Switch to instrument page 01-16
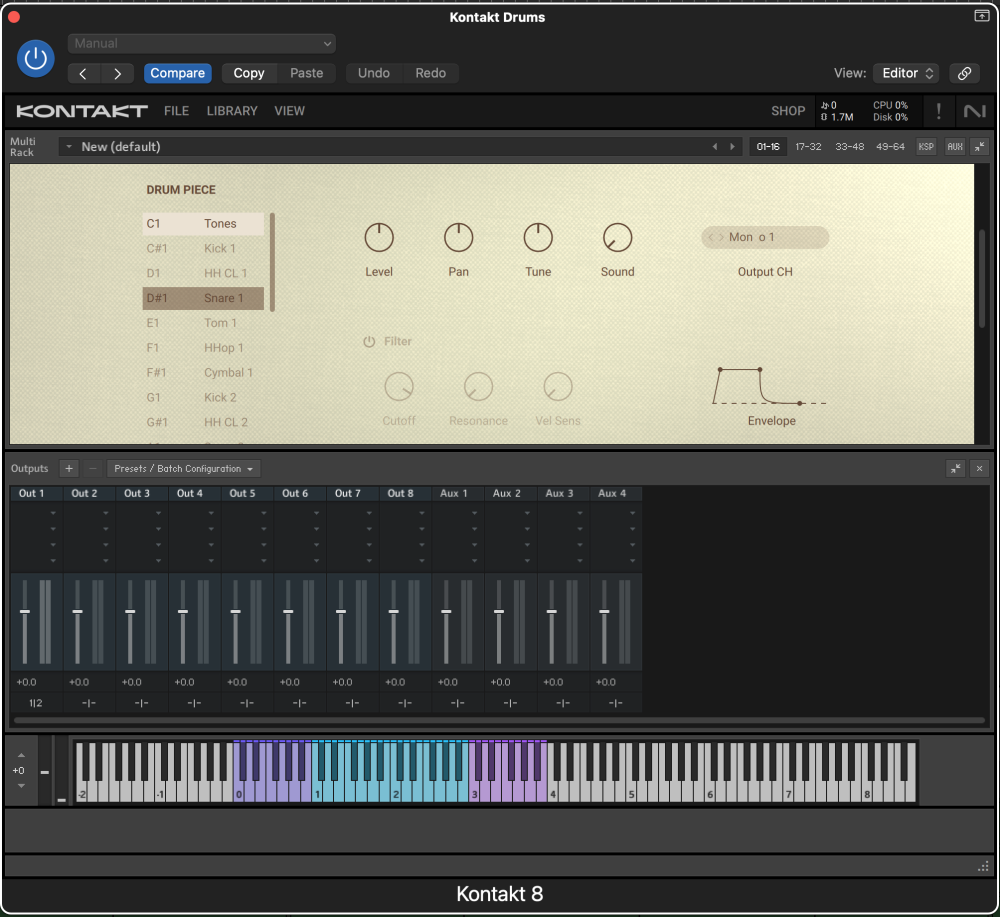The width and height of the screenshot is (1000, 917). point(768,147)
